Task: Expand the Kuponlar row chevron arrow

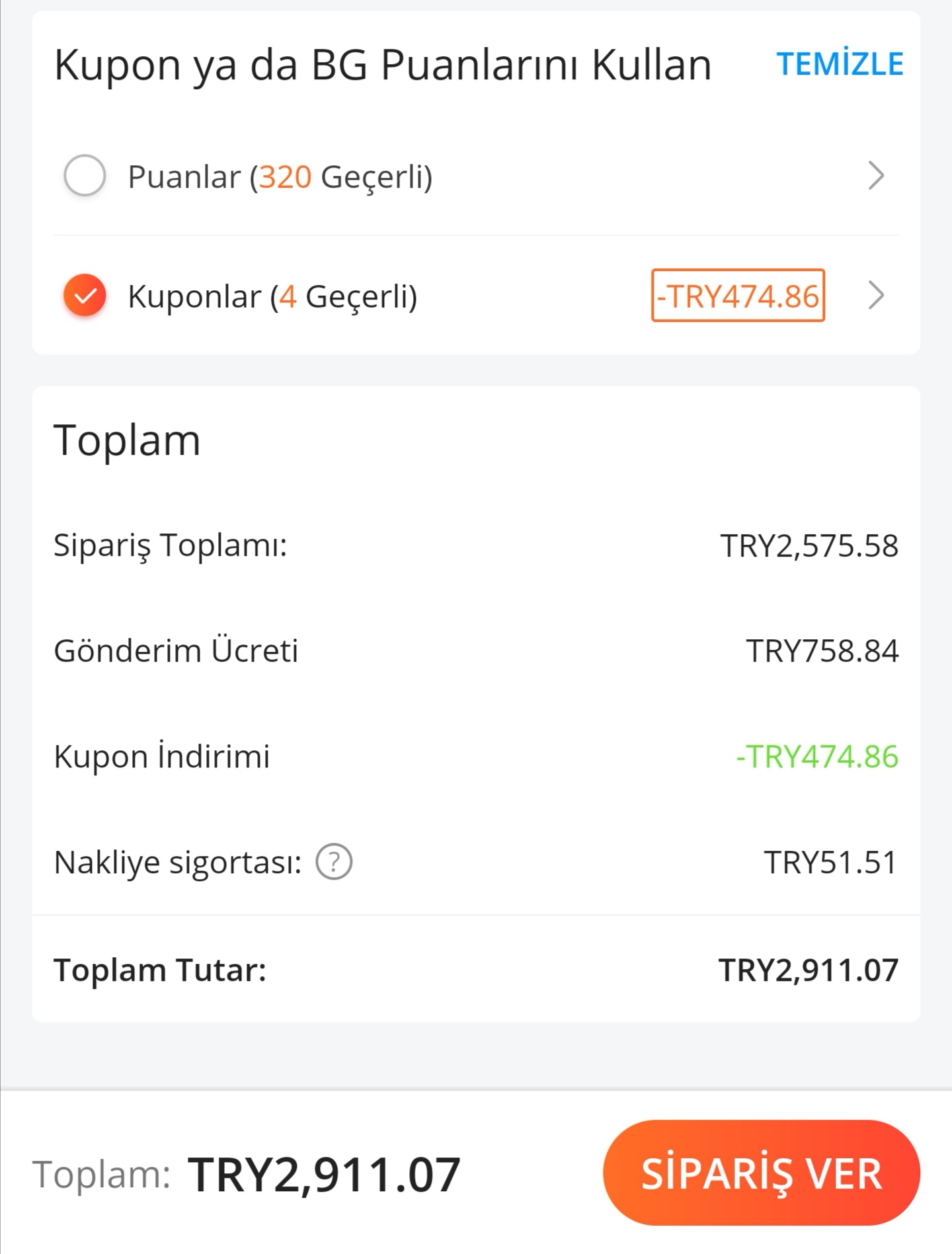Action: (x=876, y=295)
